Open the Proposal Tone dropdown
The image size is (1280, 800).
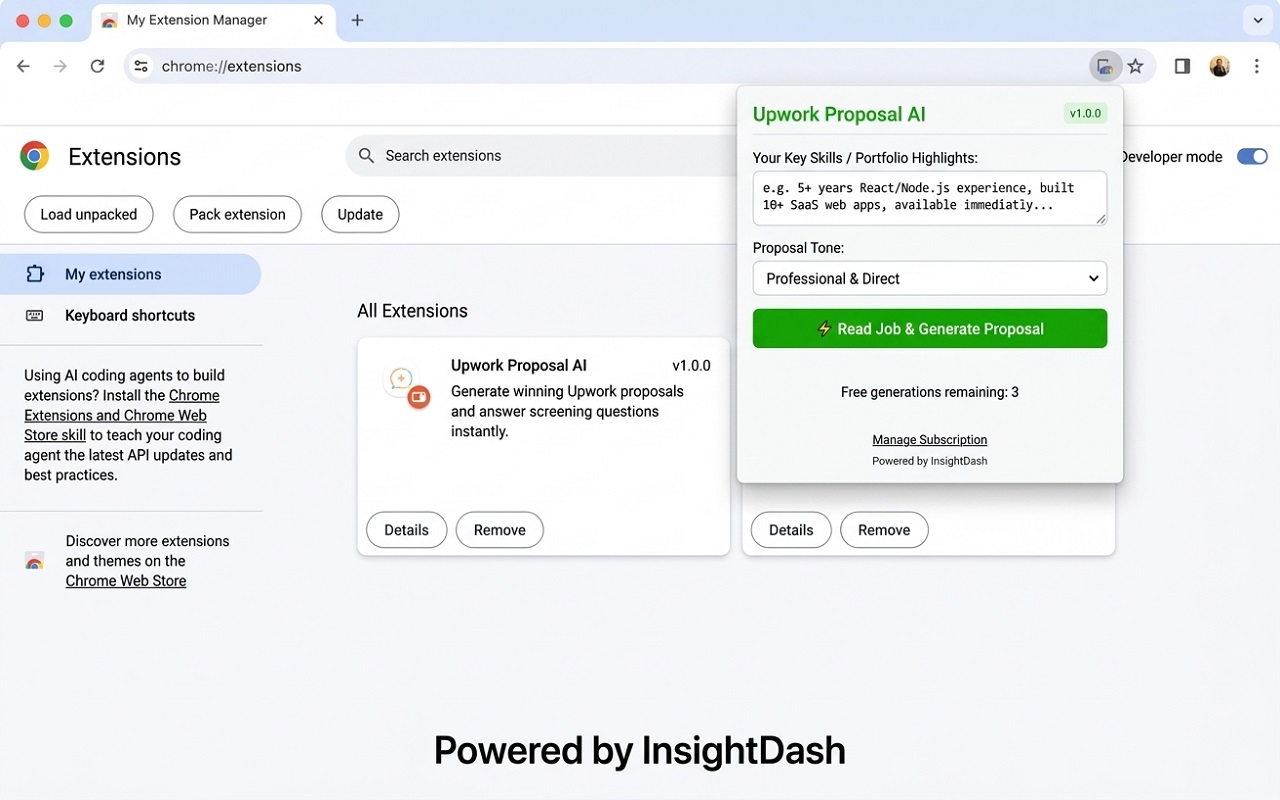(x=930, y=278)
